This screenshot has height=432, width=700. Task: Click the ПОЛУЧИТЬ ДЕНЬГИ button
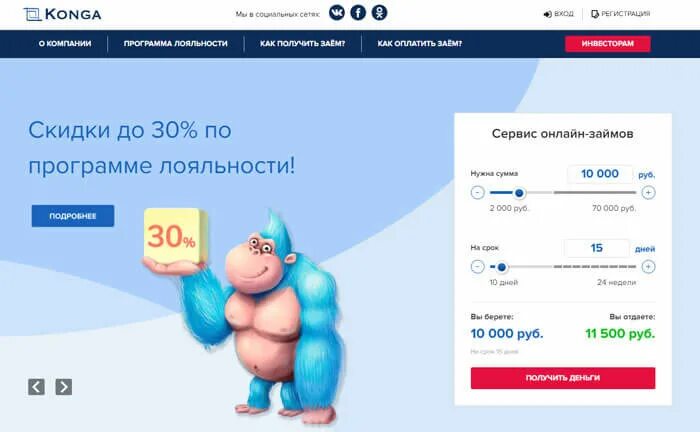(563, 378)
